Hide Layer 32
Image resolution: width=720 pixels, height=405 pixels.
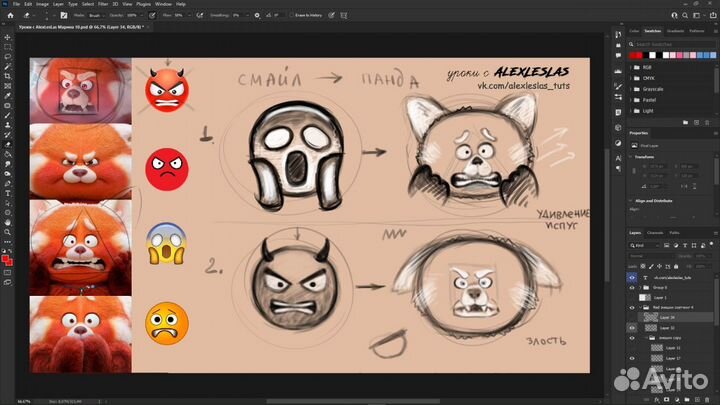[632, 328]
